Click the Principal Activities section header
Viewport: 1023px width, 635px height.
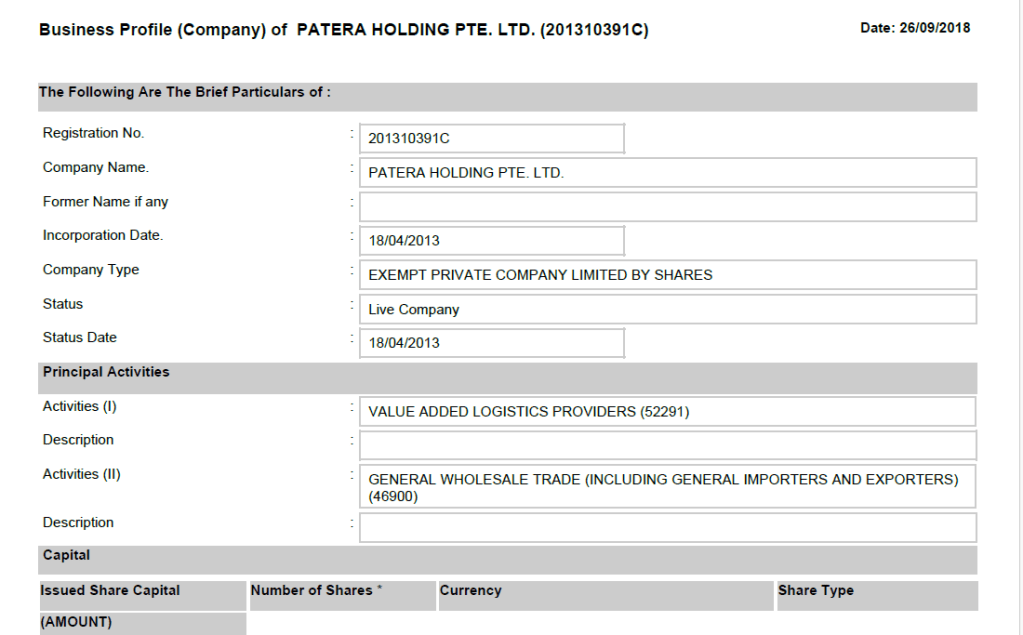[106, 372]
